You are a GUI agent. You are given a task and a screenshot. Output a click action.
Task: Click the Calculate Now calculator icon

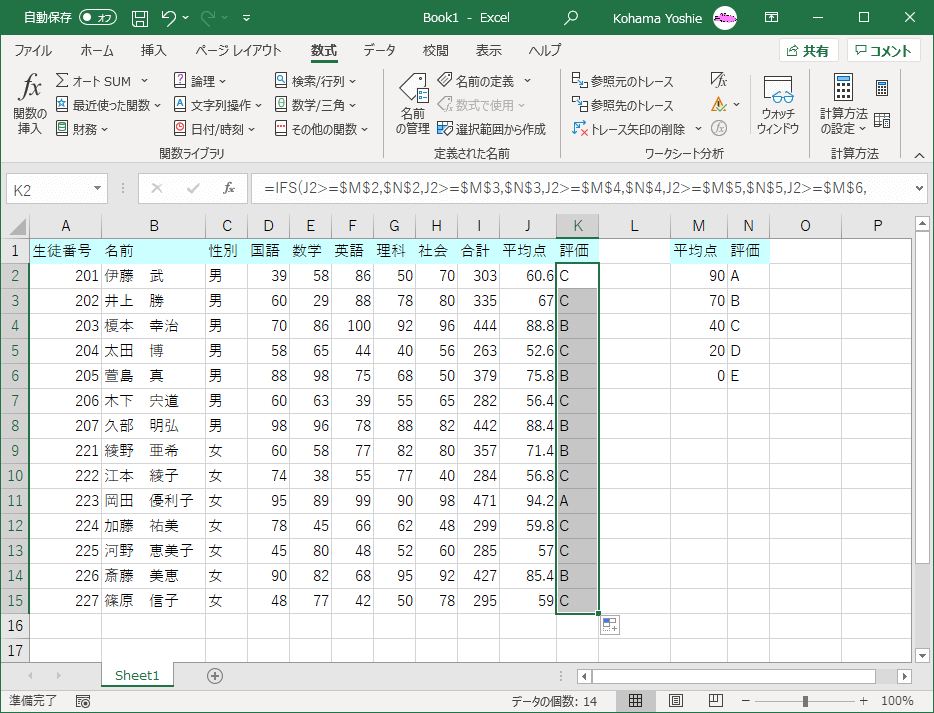(x=882, y=88)
